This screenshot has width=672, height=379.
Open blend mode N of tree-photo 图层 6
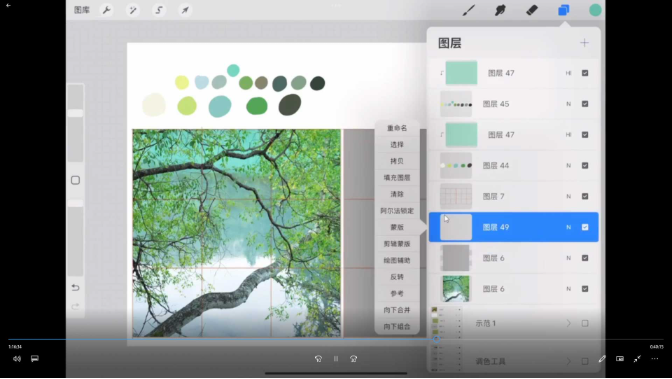(568, 289)
